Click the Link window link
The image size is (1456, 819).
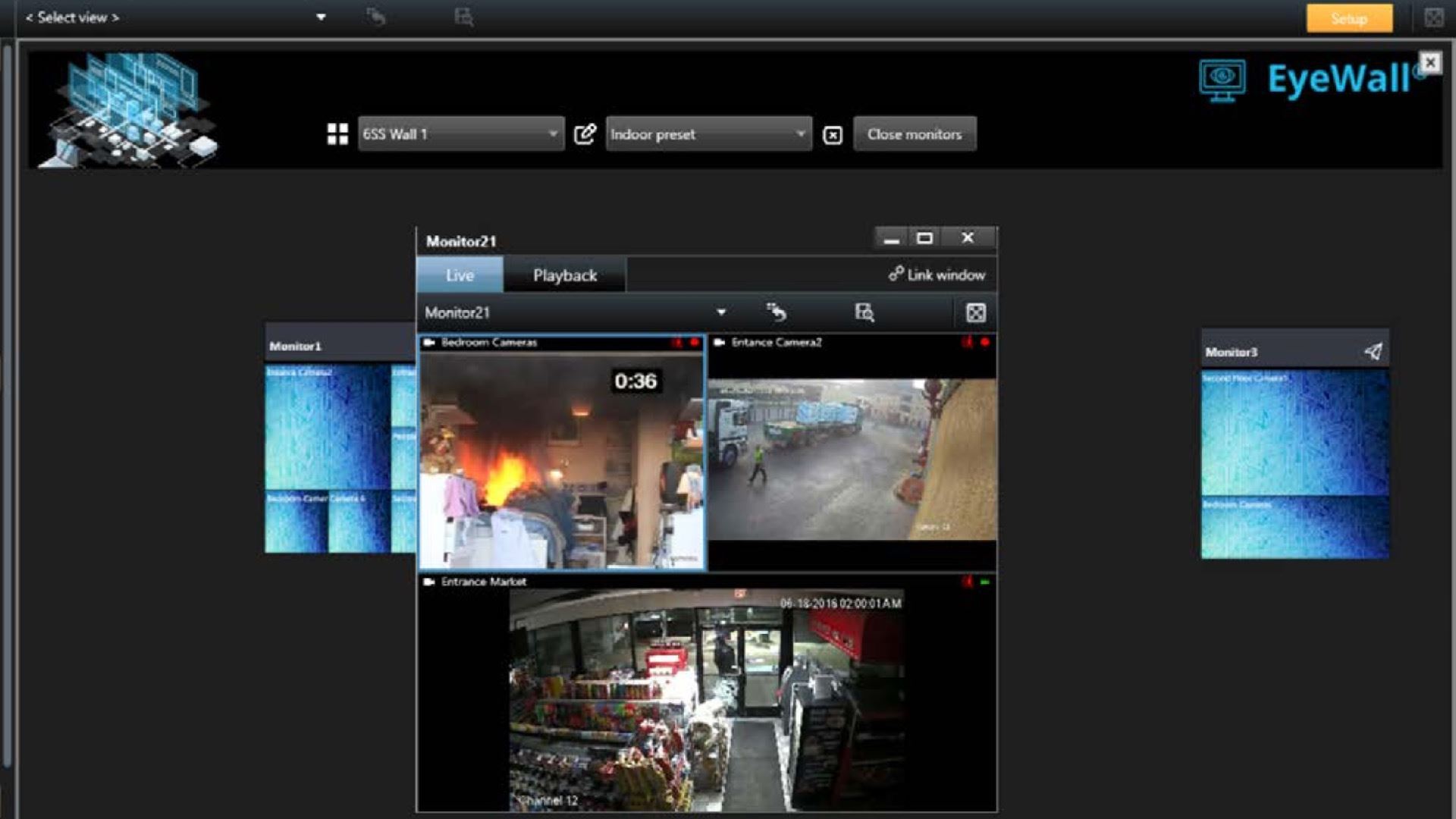tap(937, 275)
